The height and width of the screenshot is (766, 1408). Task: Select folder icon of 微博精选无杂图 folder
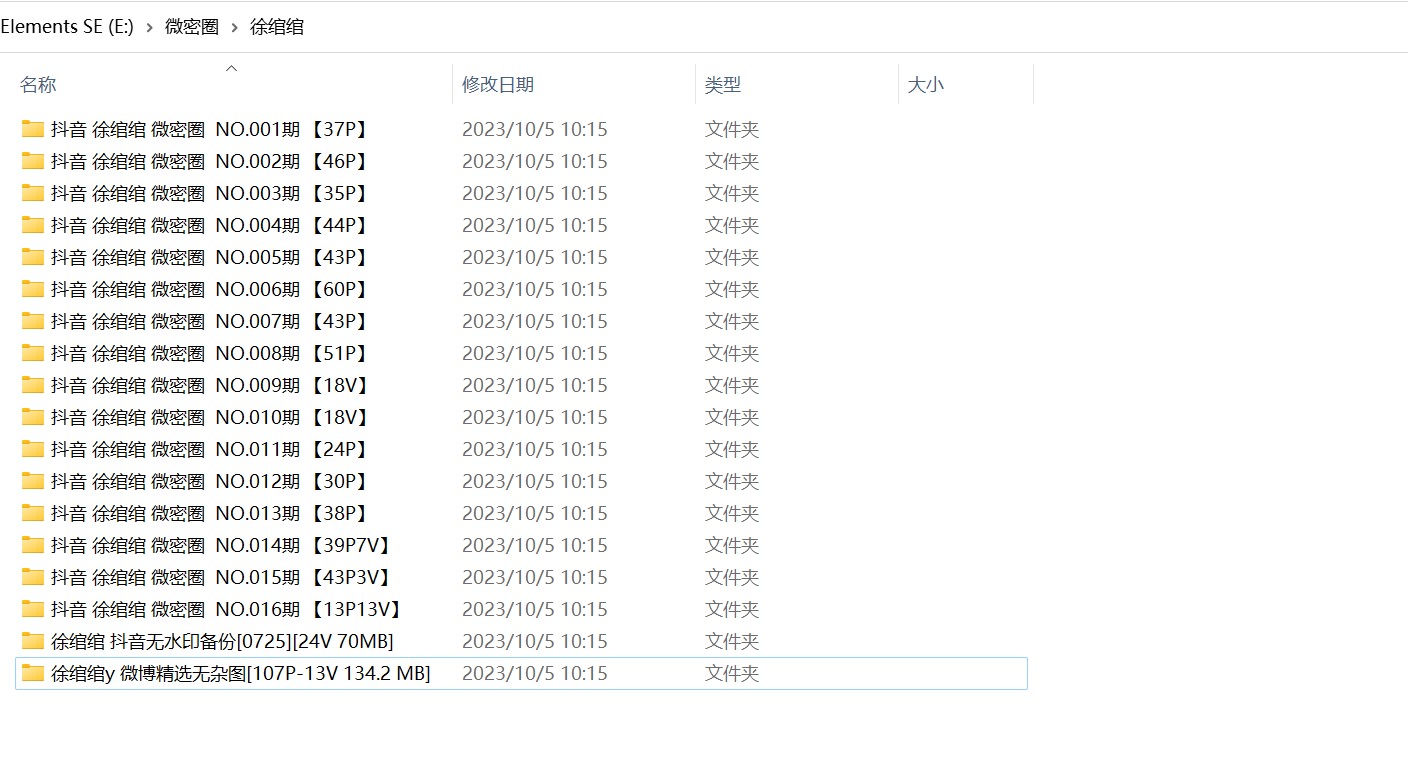(x=33, y=673)
